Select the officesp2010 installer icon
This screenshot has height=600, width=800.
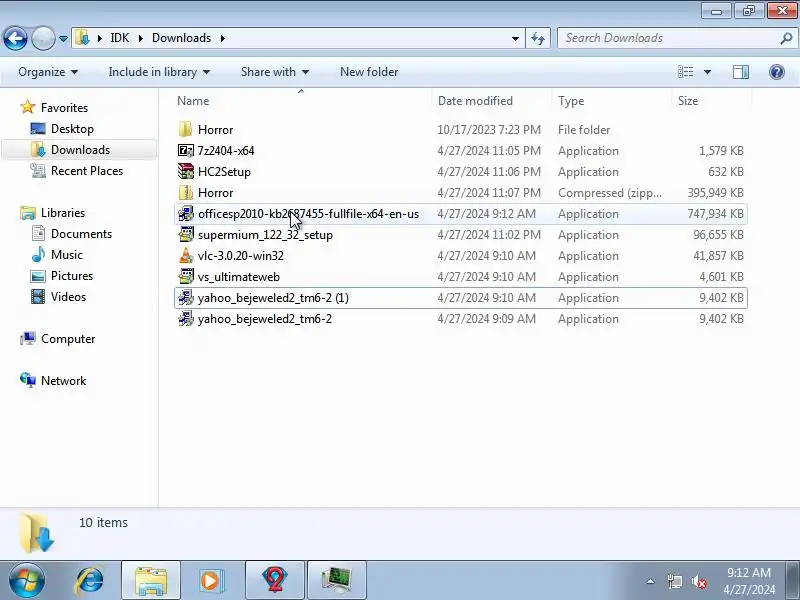186,214
